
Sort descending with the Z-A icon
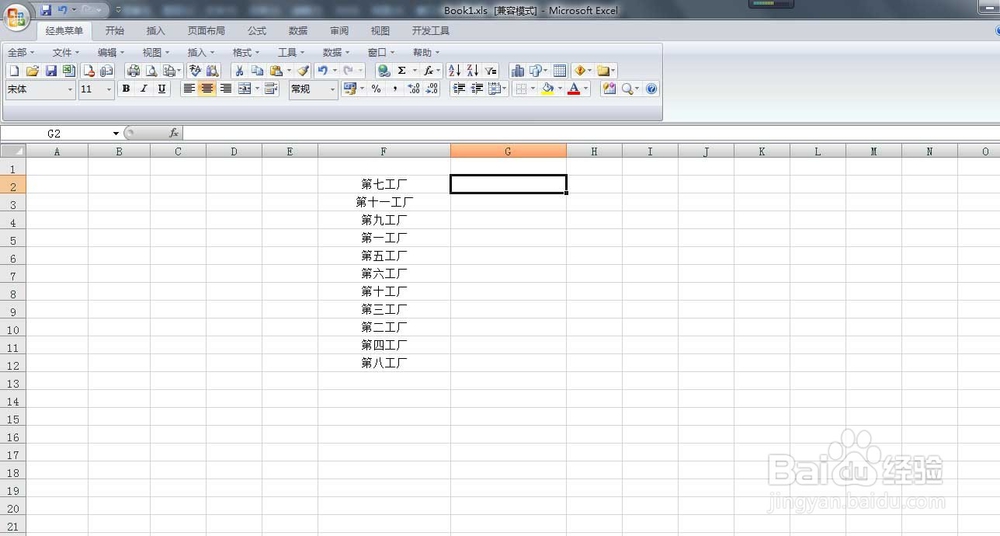(472, 71)
